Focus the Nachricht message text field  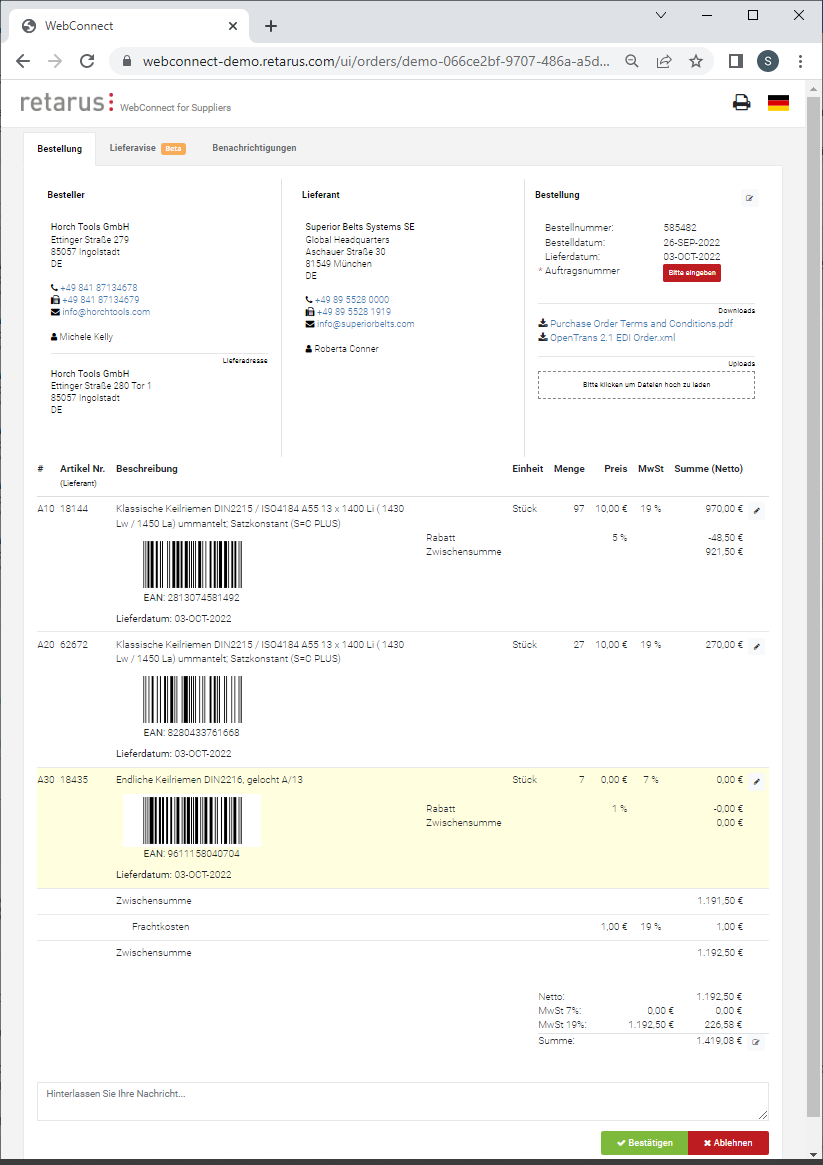402,1101
